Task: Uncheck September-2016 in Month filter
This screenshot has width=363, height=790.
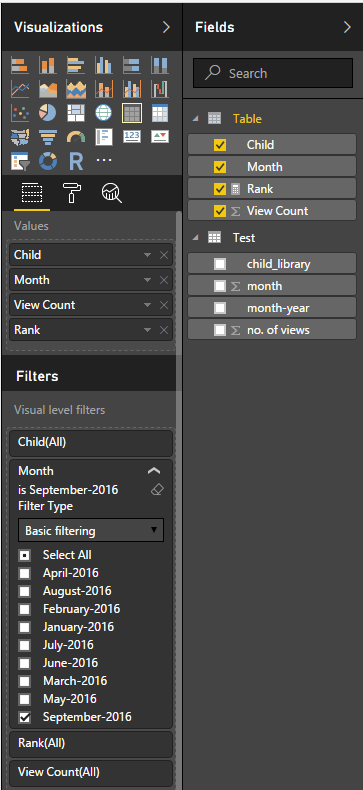Action: click(x=24, y=717)
